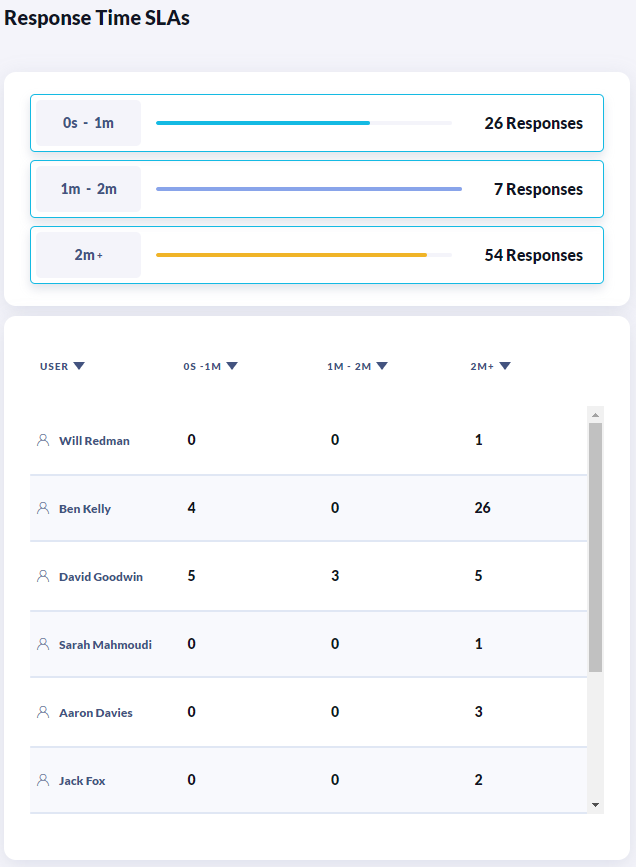The image size is (636, 867).
Task: Sort table by USER column arrow
Action: pos(79,366)
